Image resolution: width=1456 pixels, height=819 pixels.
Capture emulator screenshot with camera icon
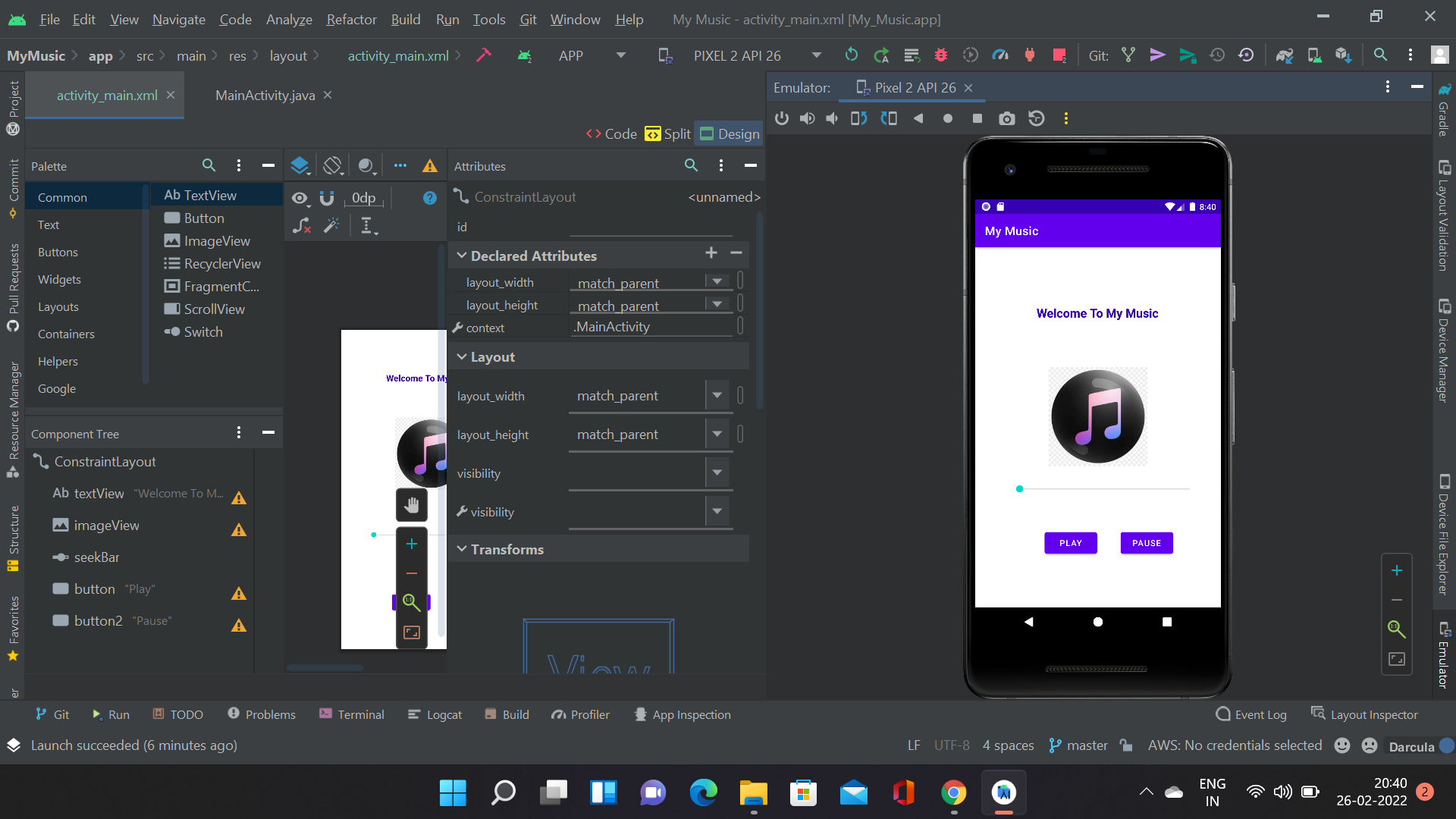click(x=1007, y=118)
